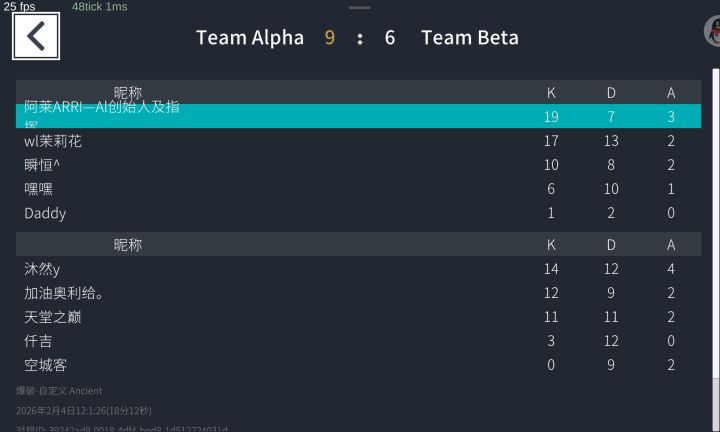Click the 昵称 header in first table
This screenshot has height=432, width=720.
point(128,93)
